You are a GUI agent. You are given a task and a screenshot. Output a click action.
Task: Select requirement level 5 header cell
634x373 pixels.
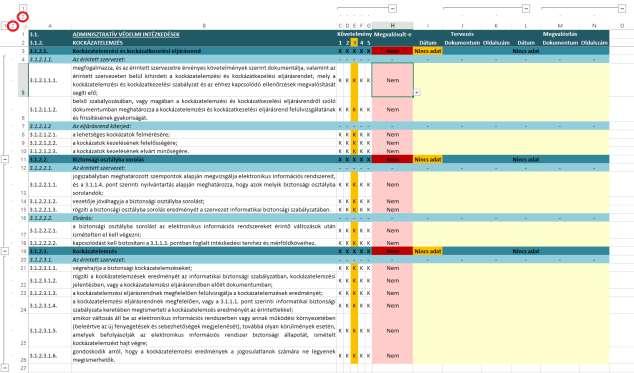coord(368,42)
